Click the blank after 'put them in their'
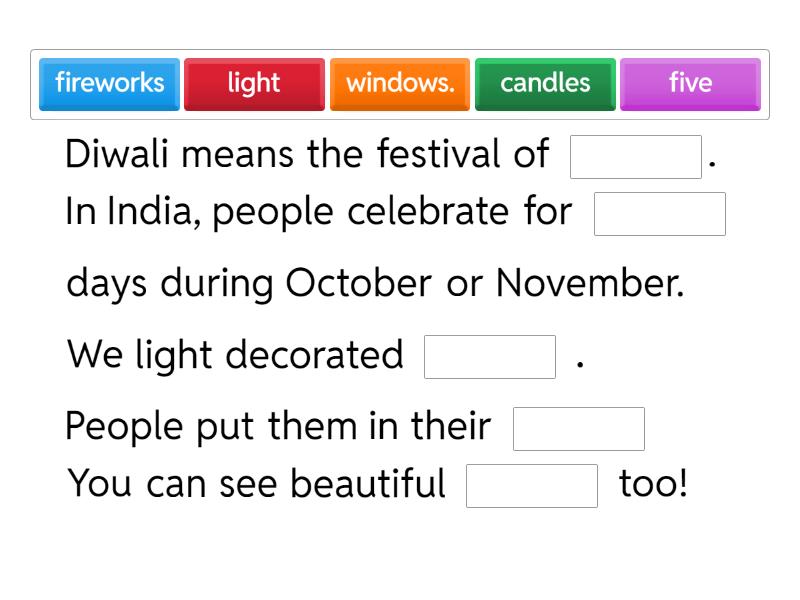The width and height of the screenshot is (800, 600). (578, 428)
